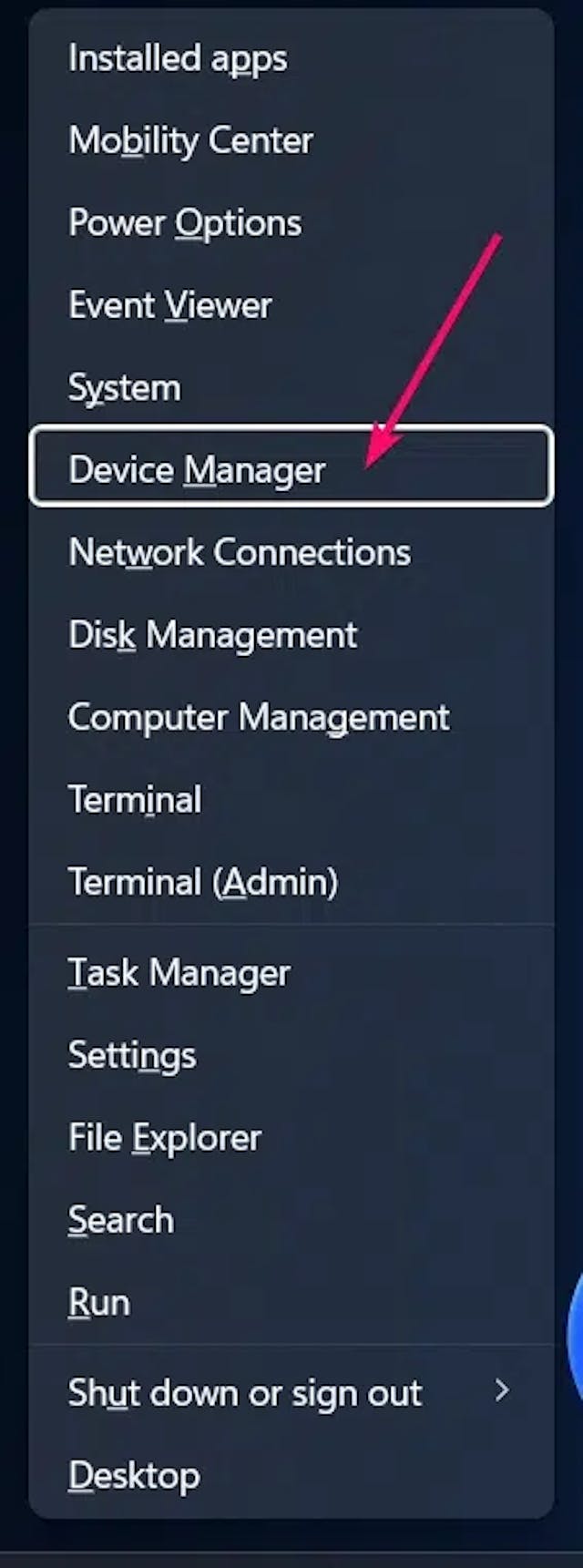The height and width of the screenshot is (1568, 583).
Task: Open Task Manager
Action: 179,972
